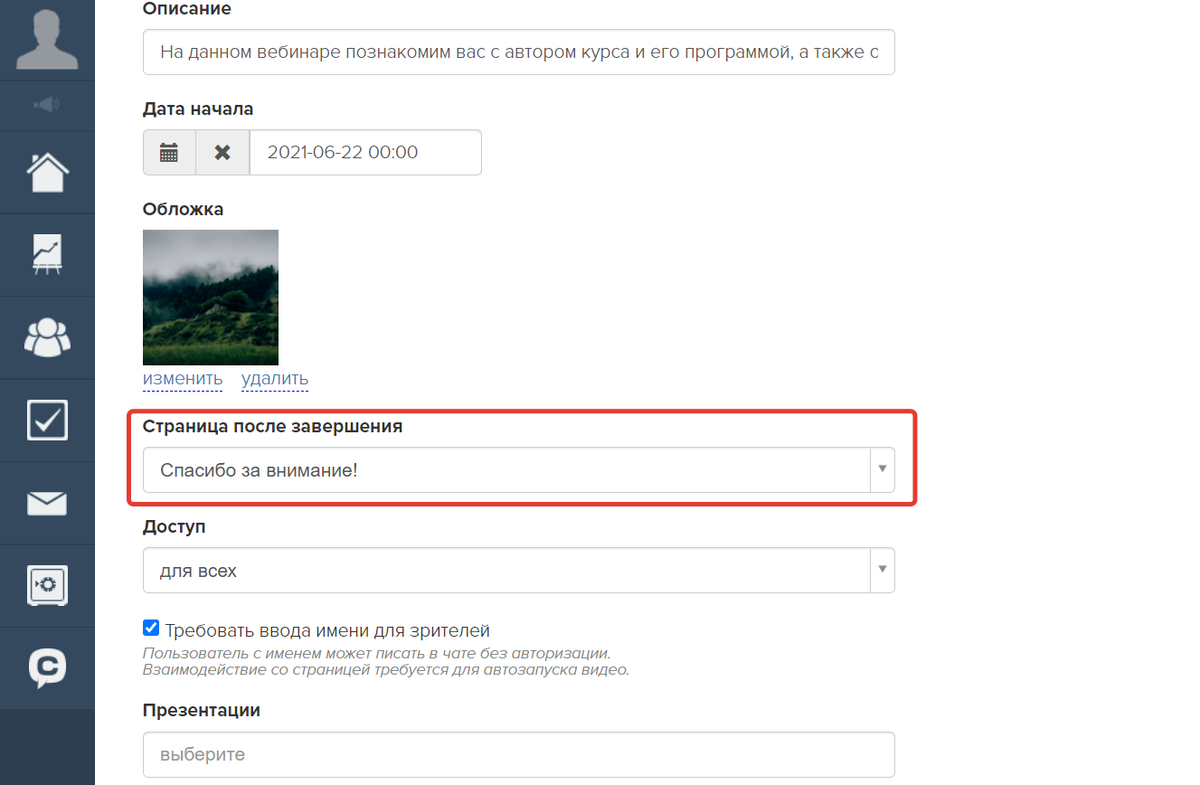Click the 'изменить' cover link

[x=183, y=379]
